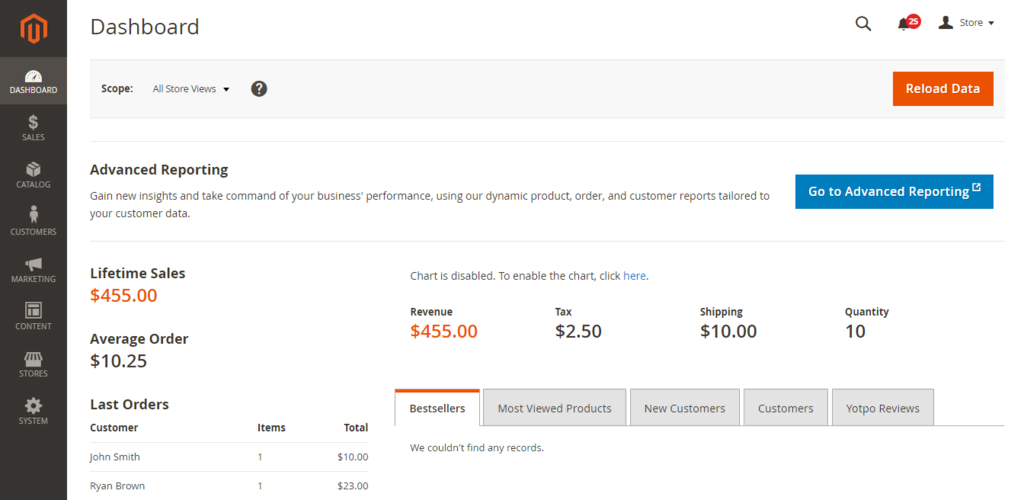Open the Content layout icon
The image size is (1024, 500).
click(x=33, y=312)
